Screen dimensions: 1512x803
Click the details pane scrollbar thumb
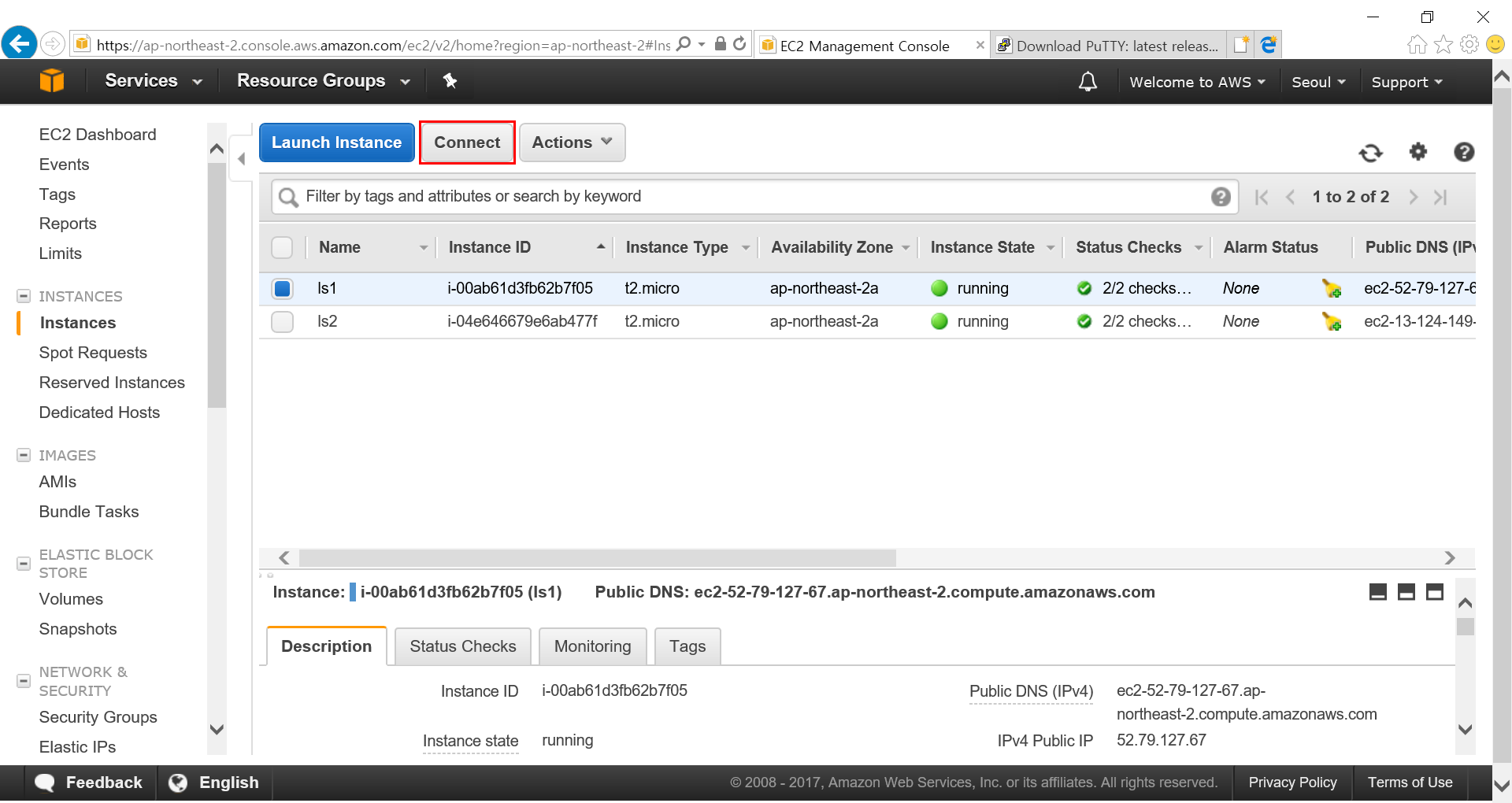(1465, 627)
